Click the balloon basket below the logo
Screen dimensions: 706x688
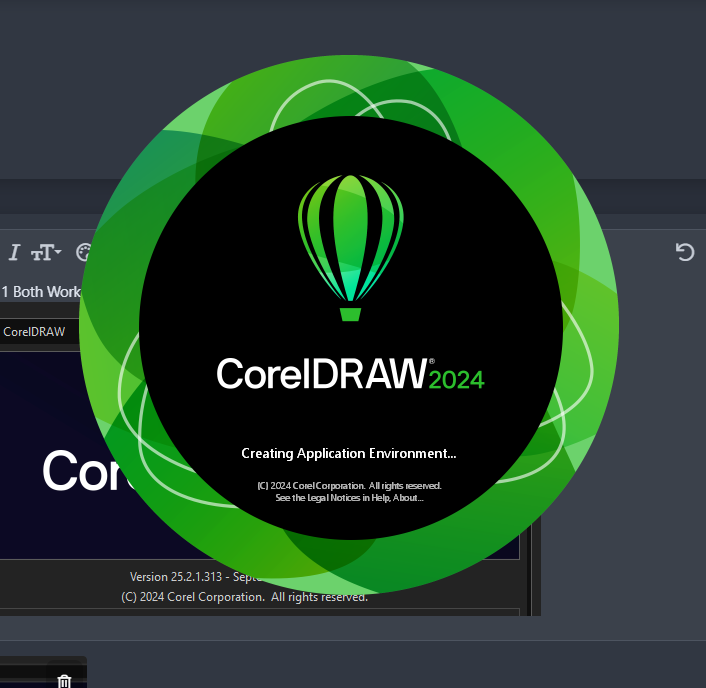[350, 314]
